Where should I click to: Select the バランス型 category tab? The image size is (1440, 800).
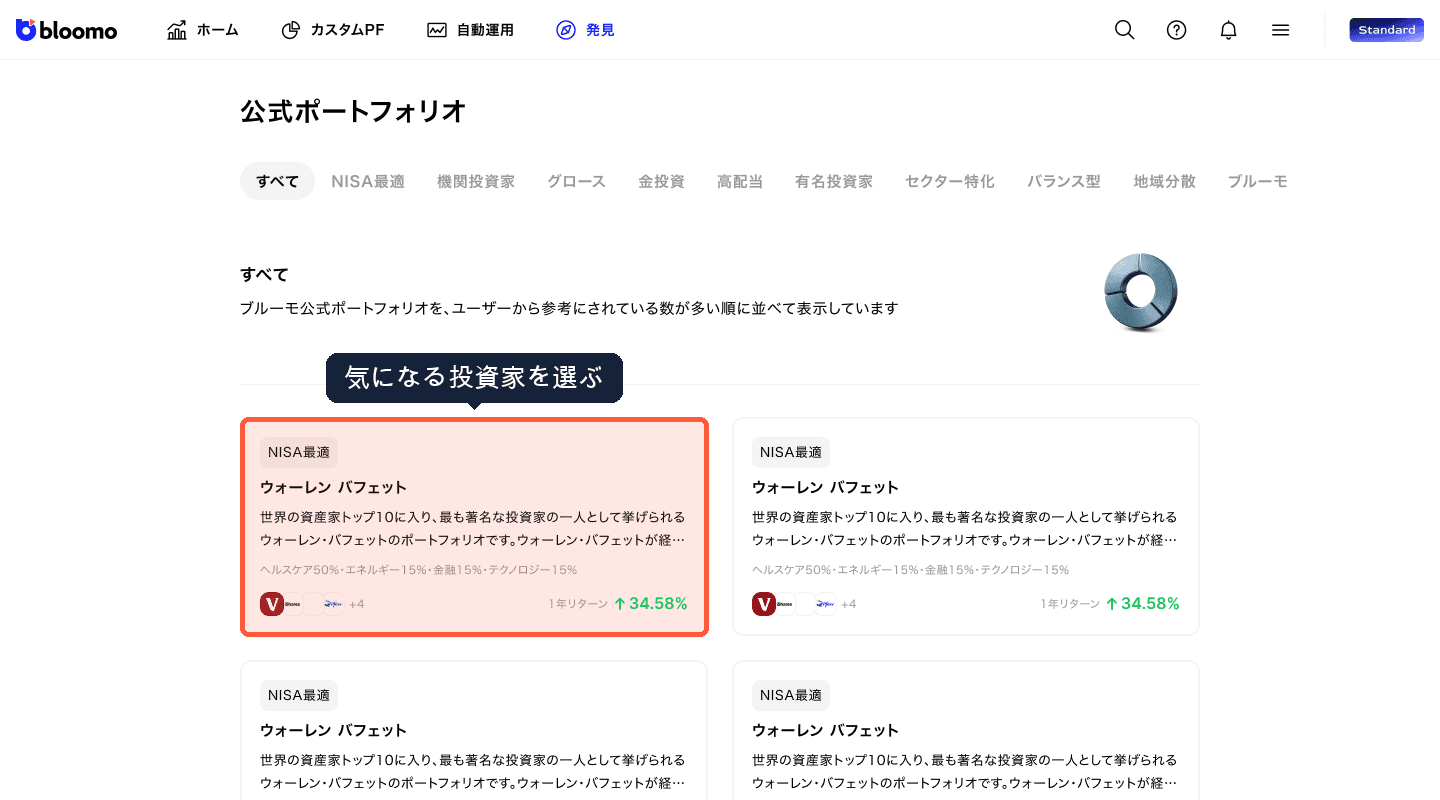coord(1064,181)
